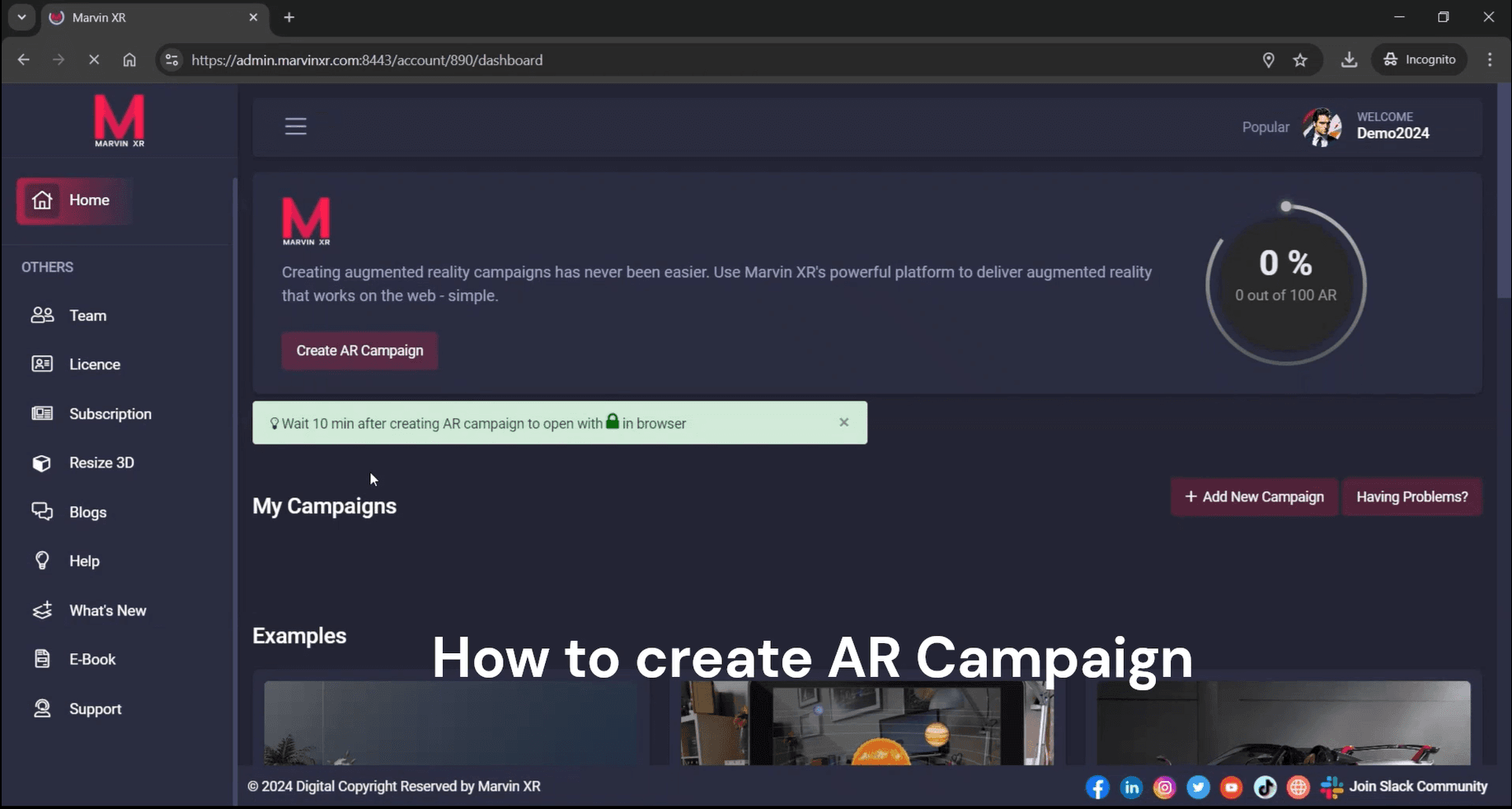The height and width of the screenshot is (809, 1512).
Task: Bookmark this page with star icon
Action: click(1300, 60)
